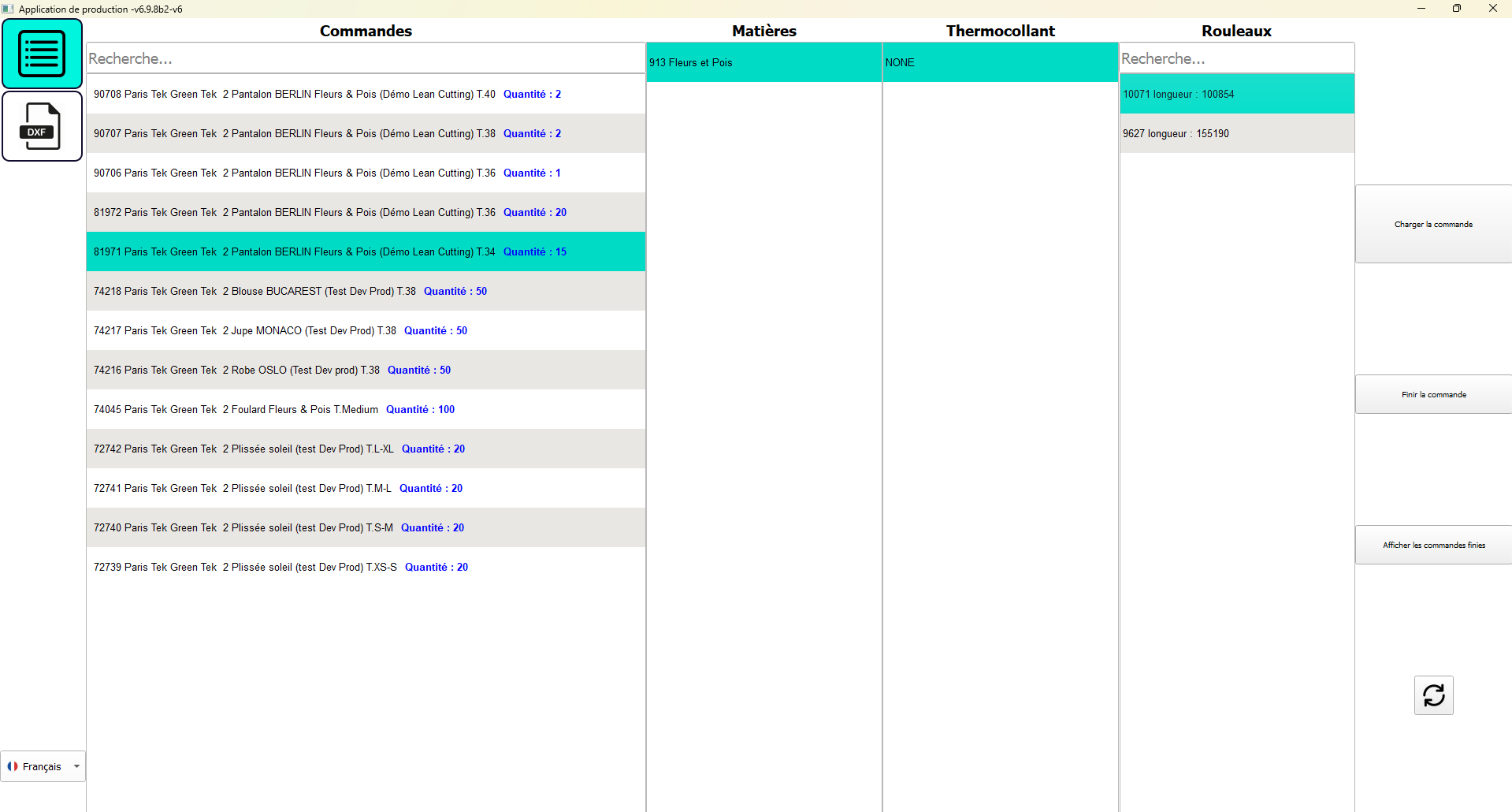Screen dimensions: 1512x812
Task: Expand the Français language dropdown
Action: point(76,766)
